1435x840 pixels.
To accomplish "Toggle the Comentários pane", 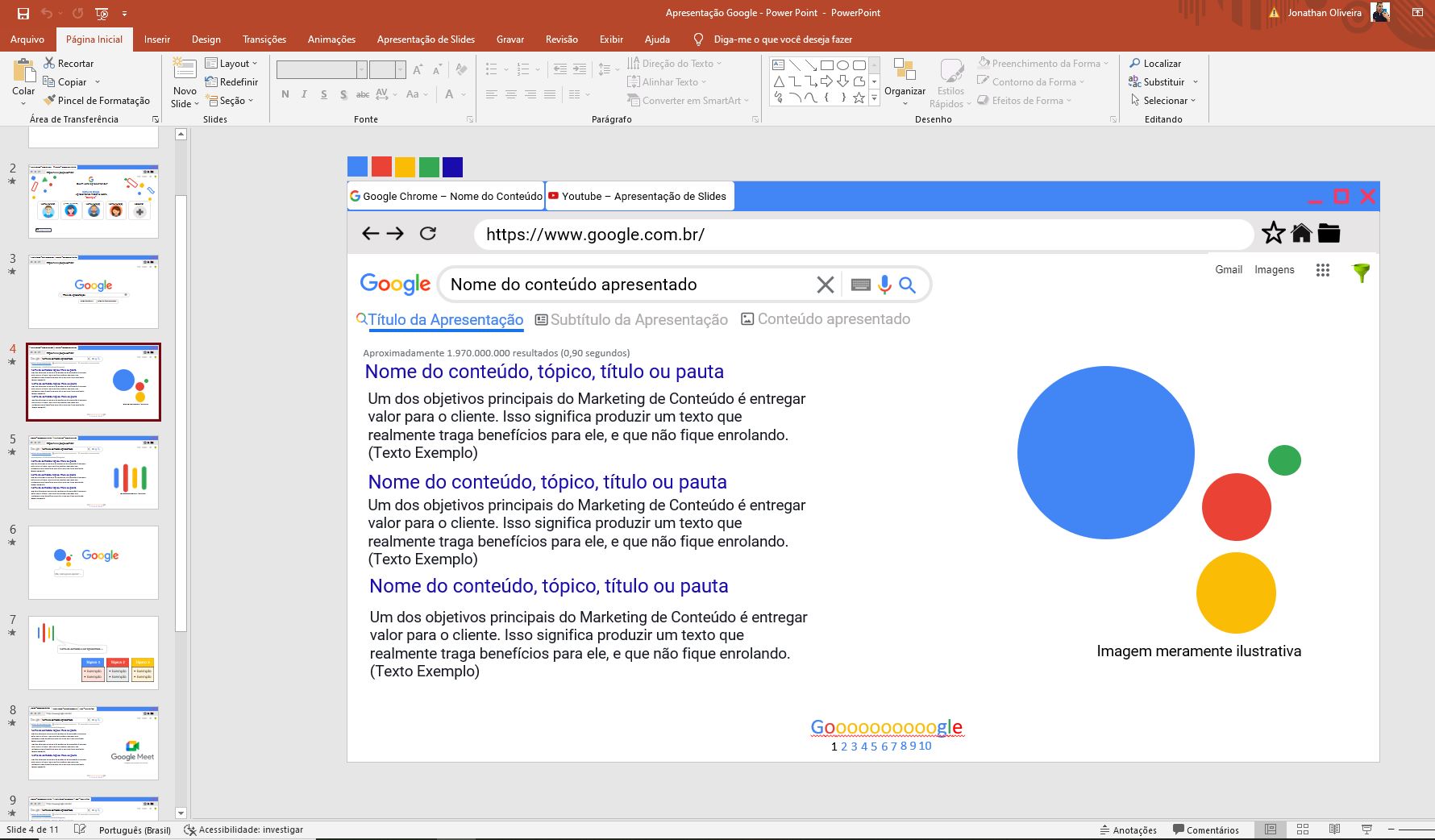I will click(x=1206, y=830).
